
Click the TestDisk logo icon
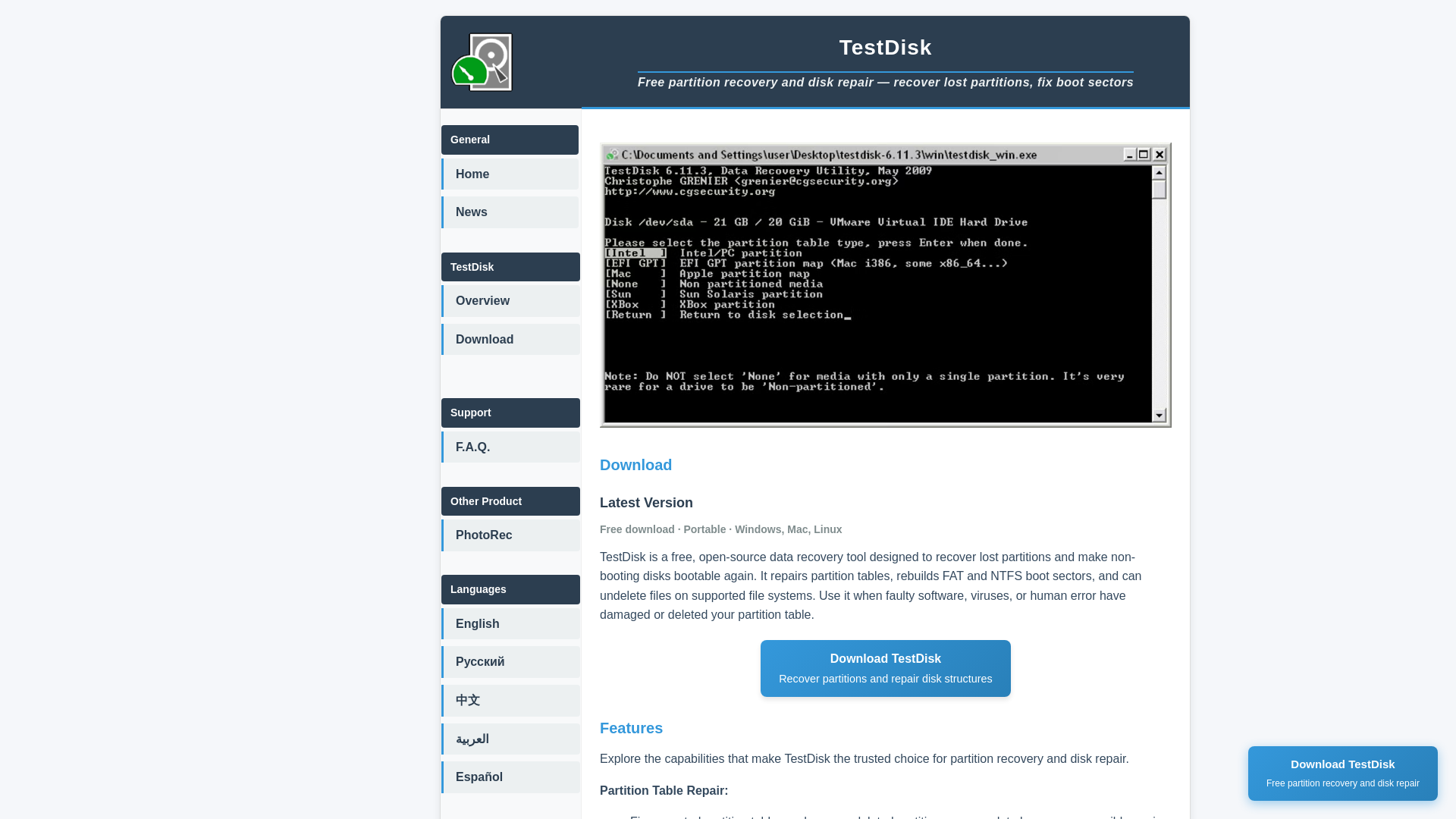[x=482, y=62]
